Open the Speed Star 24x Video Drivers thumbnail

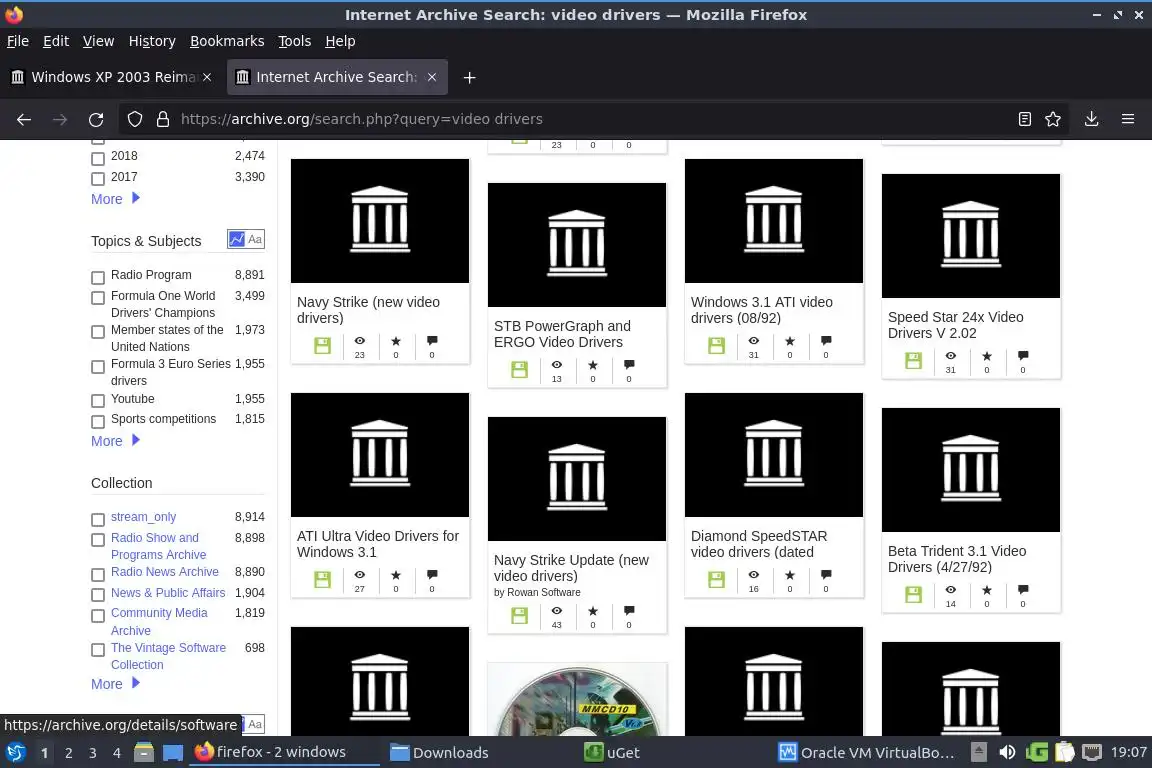pos(971,236)
